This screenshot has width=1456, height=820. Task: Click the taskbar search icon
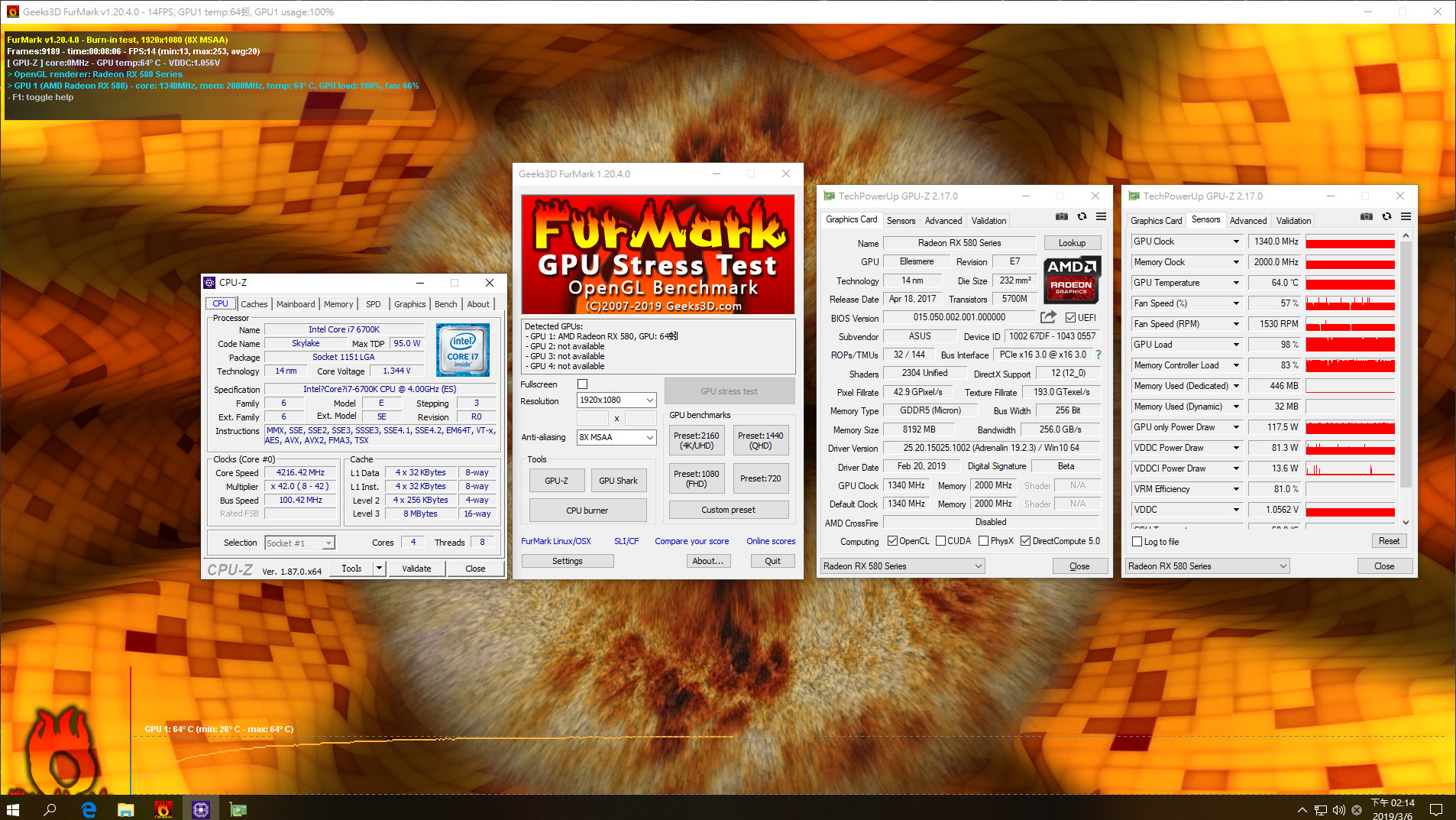(x=50, y=809)
